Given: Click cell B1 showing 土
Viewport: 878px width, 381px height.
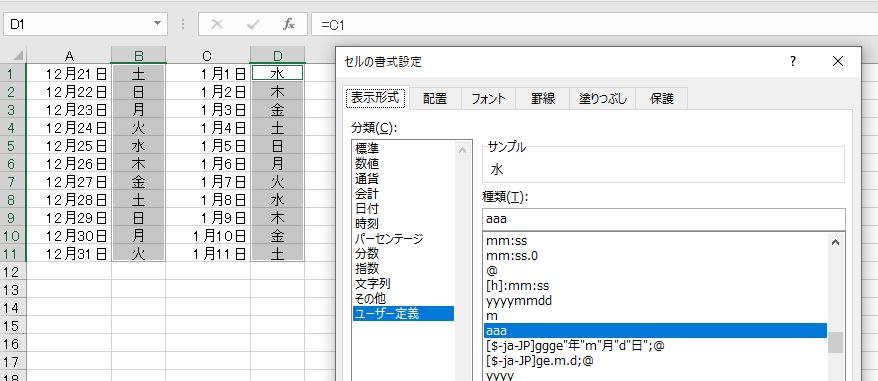Looking at the screenshot, I should 138,73.
